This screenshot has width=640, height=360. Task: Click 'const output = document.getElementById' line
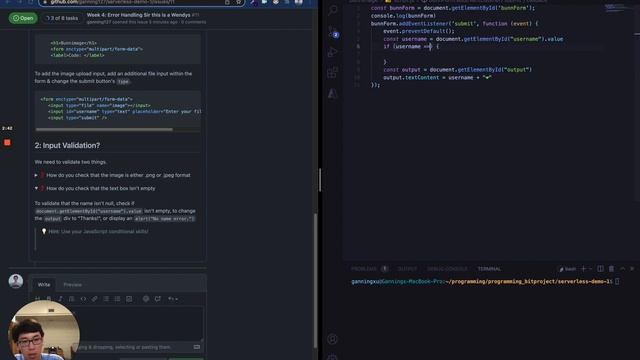(x=458, y=70)
